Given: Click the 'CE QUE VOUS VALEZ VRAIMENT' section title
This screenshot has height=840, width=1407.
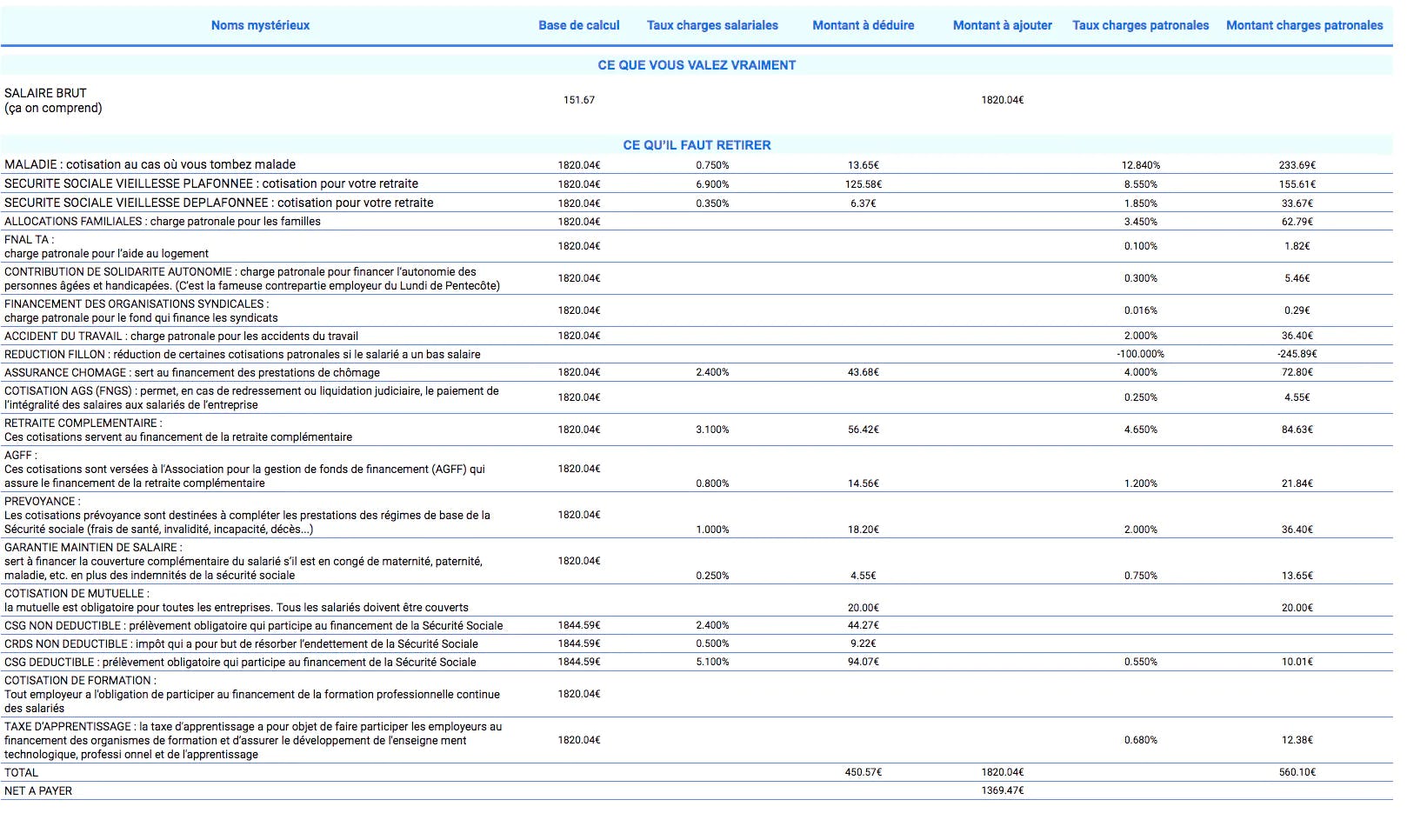Looking at the screenshot, I should click(x=697, y=65).
